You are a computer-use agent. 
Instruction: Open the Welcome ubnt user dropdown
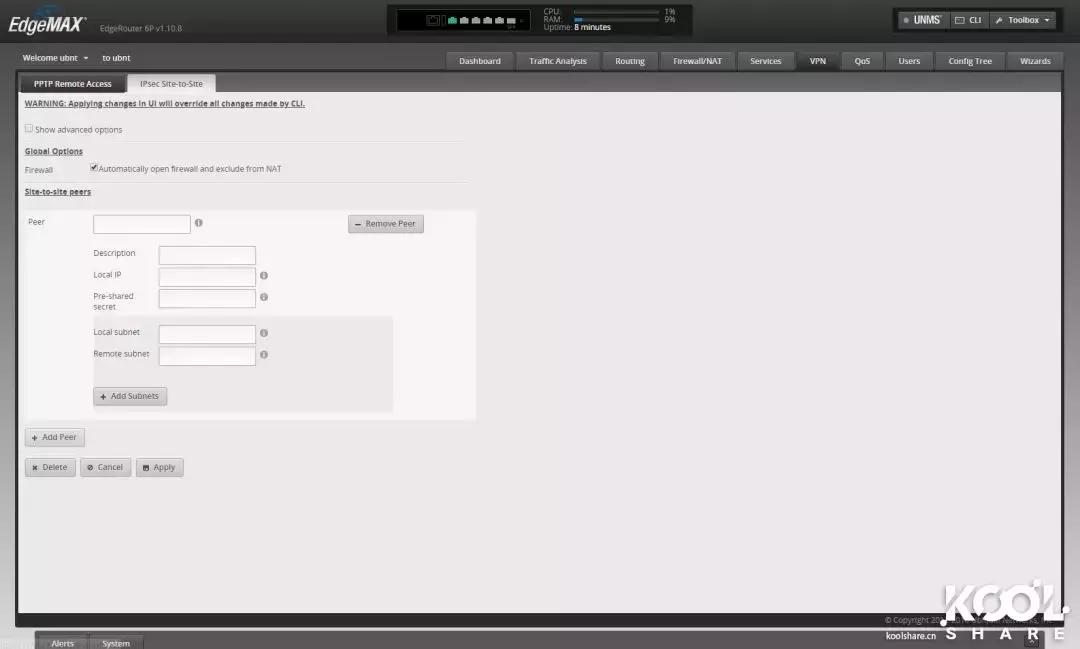[x=56, y=58]
